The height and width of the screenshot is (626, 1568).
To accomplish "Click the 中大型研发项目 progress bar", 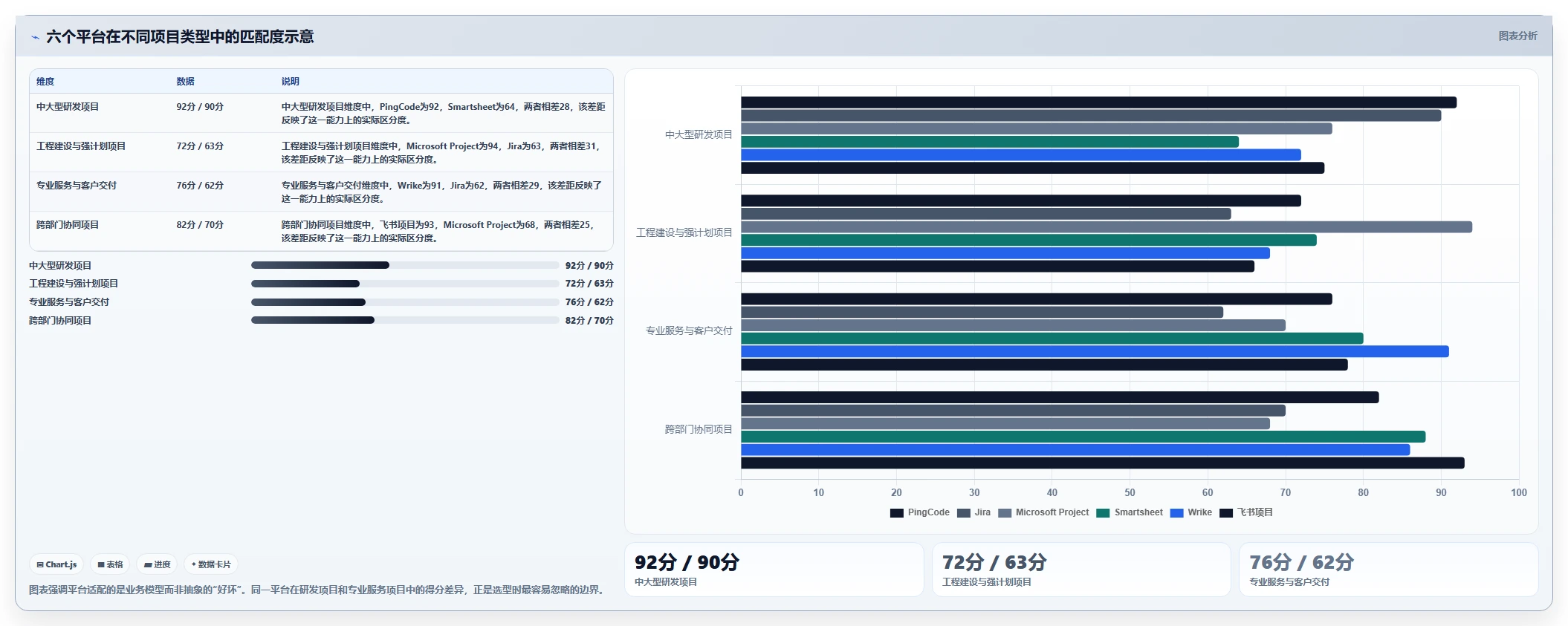I will tap(405, 265).
